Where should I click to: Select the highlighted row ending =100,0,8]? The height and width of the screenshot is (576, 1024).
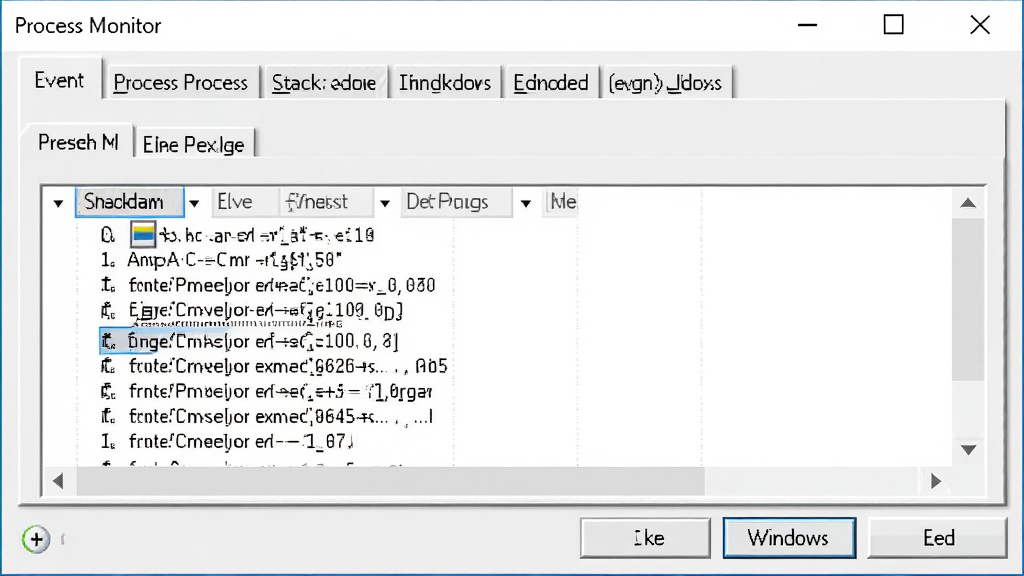coord(249,341)
